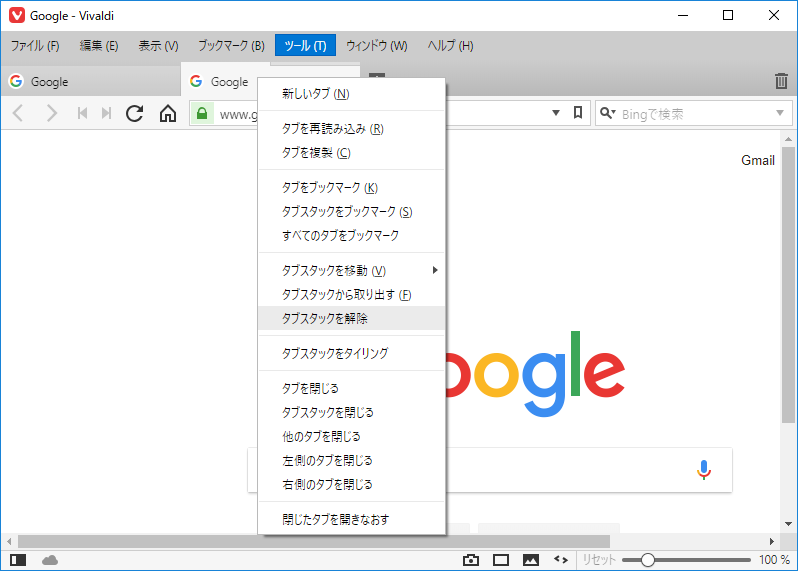The height and width of the screenshot is (571, 798).
Task: Reload the current page
Action: [x=135, y=113]
